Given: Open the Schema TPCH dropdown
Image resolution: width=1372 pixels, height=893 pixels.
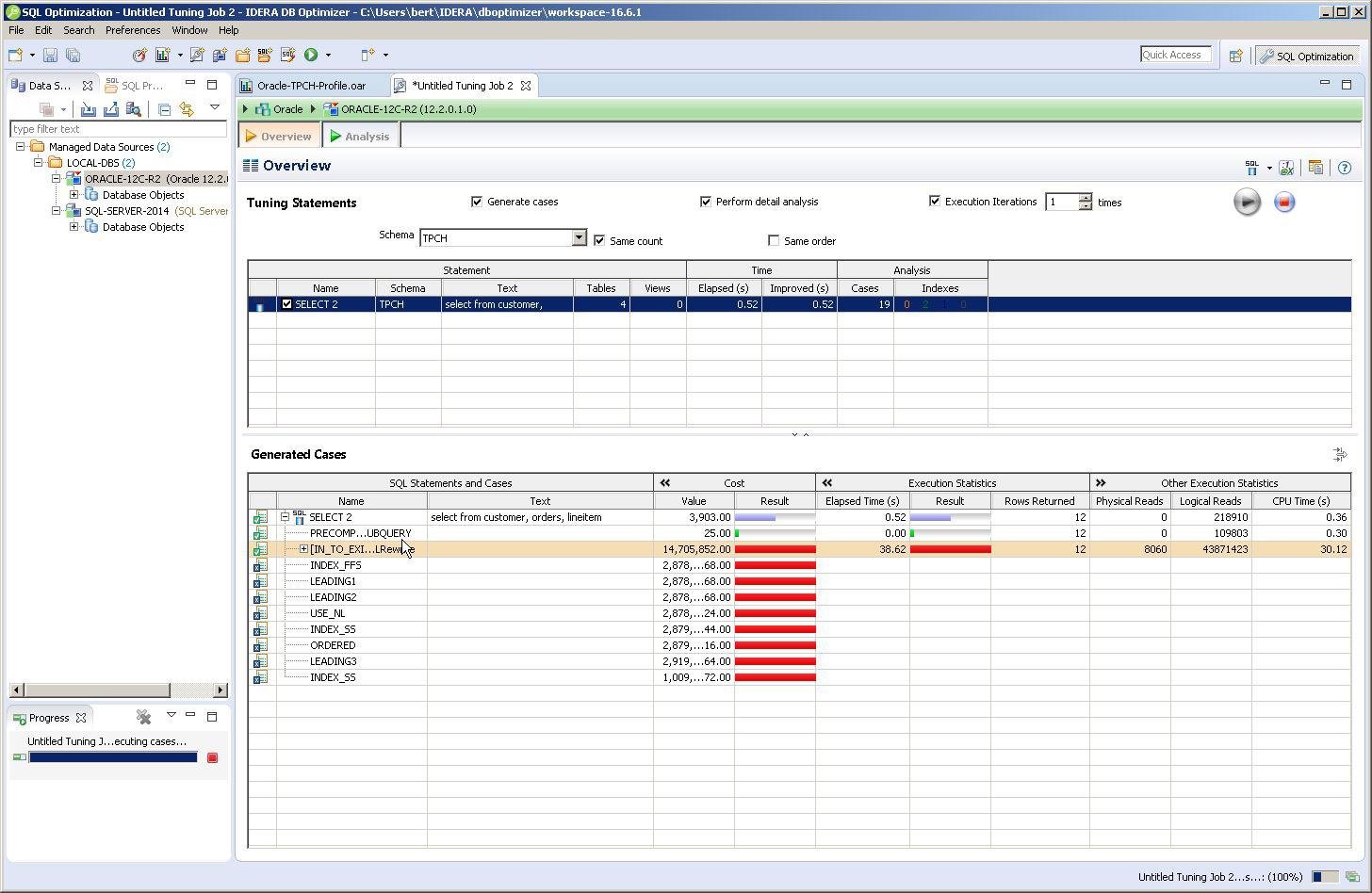Looking at the screenshot, I should pos(579,238).
